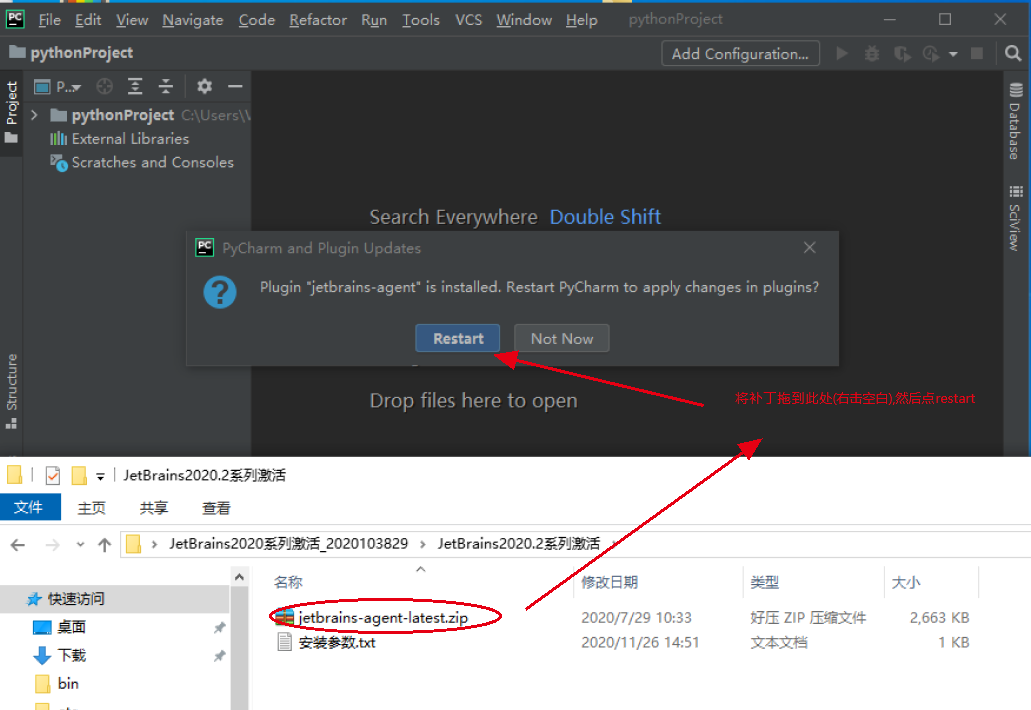
Task: Click JetBrains2020系列激活_2020103829 breadcrumb
Action: point(288,544)
